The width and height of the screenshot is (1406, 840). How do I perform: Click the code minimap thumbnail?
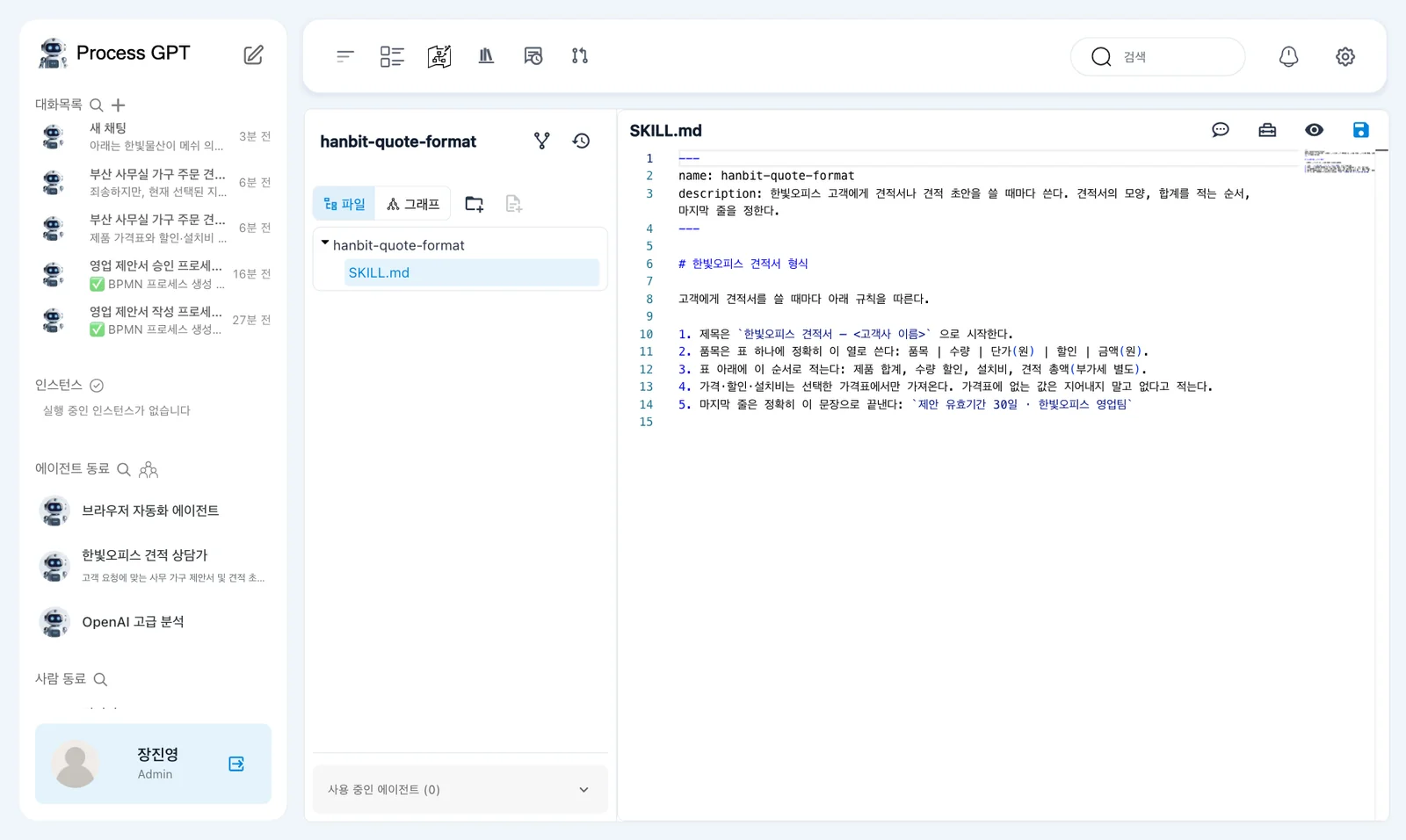click(1339, 162)
